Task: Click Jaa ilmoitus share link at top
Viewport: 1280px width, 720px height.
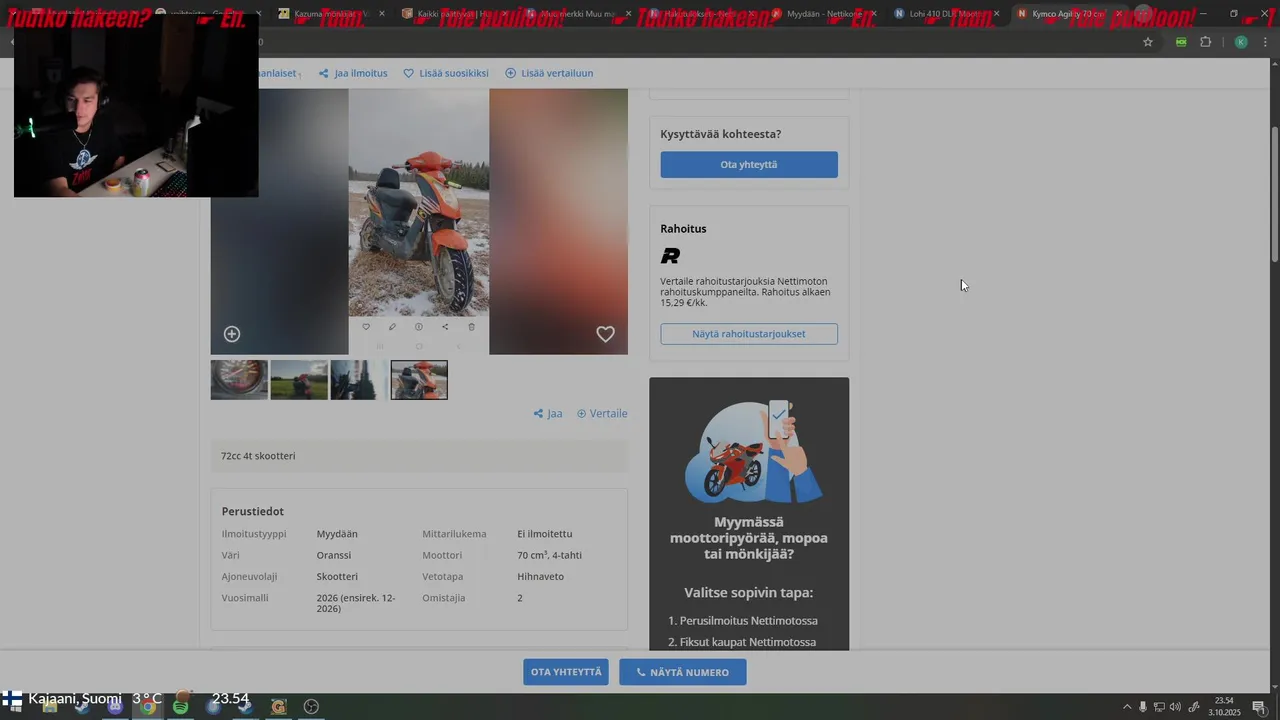Action: (x=353, y=73)
